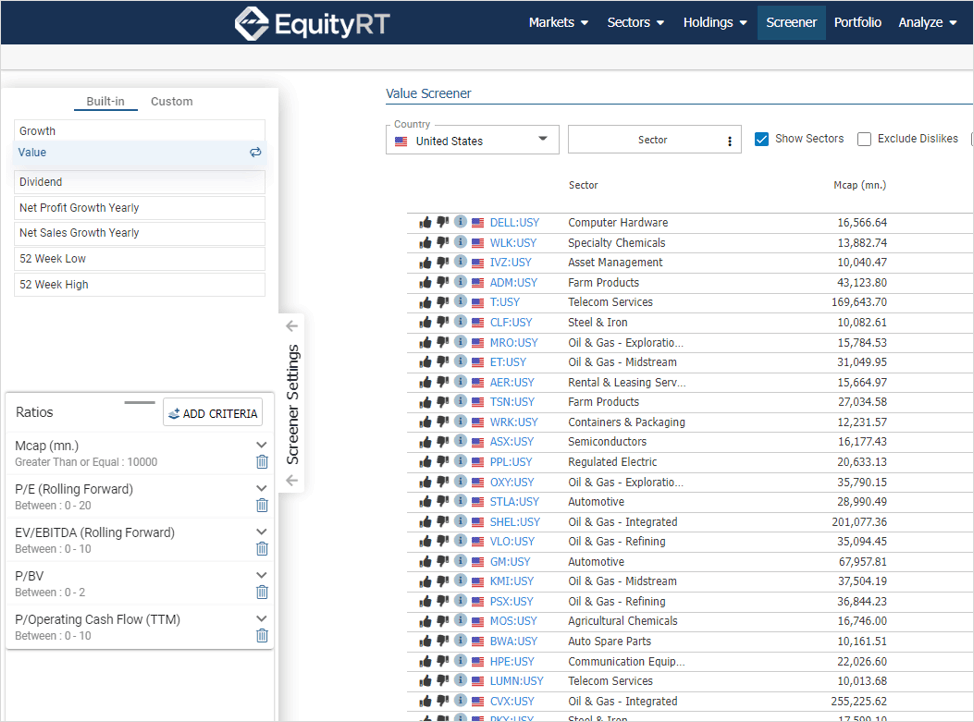Go to the Screener page
Screen dimensions: 974x722
(791, 22)
